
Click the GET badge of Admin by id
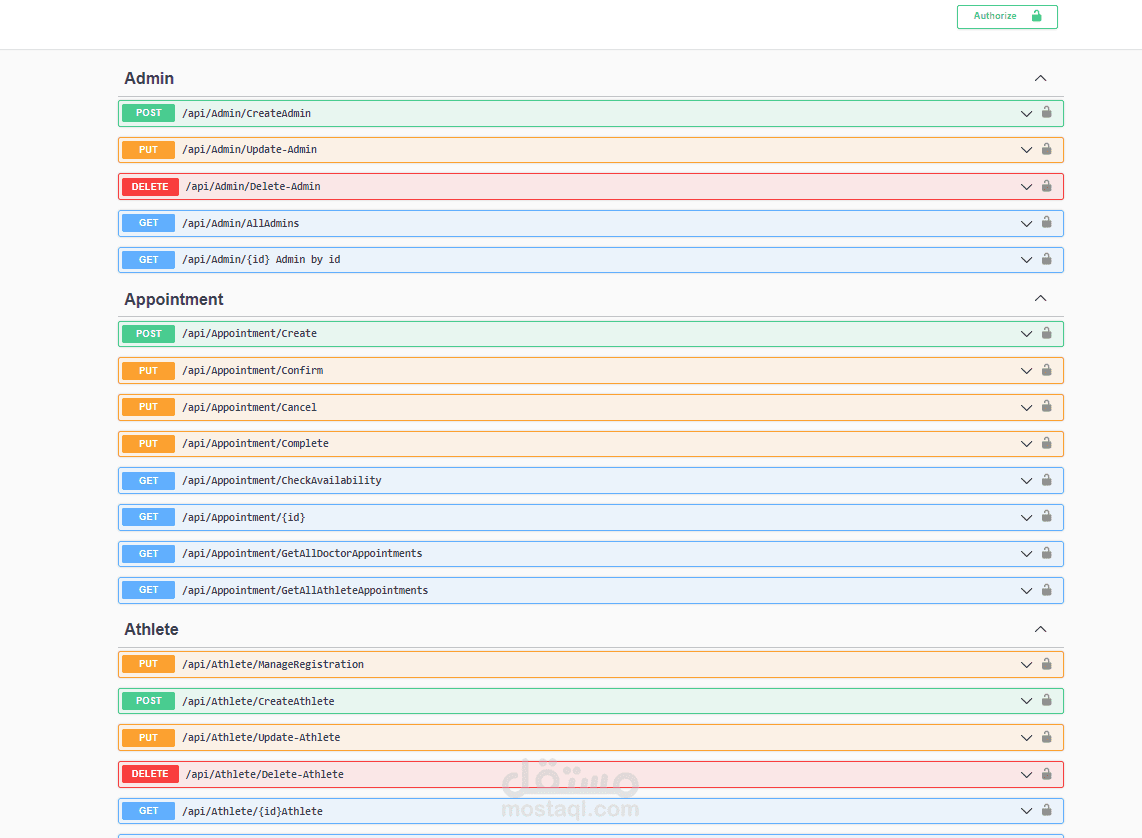(x=149, y=260)
